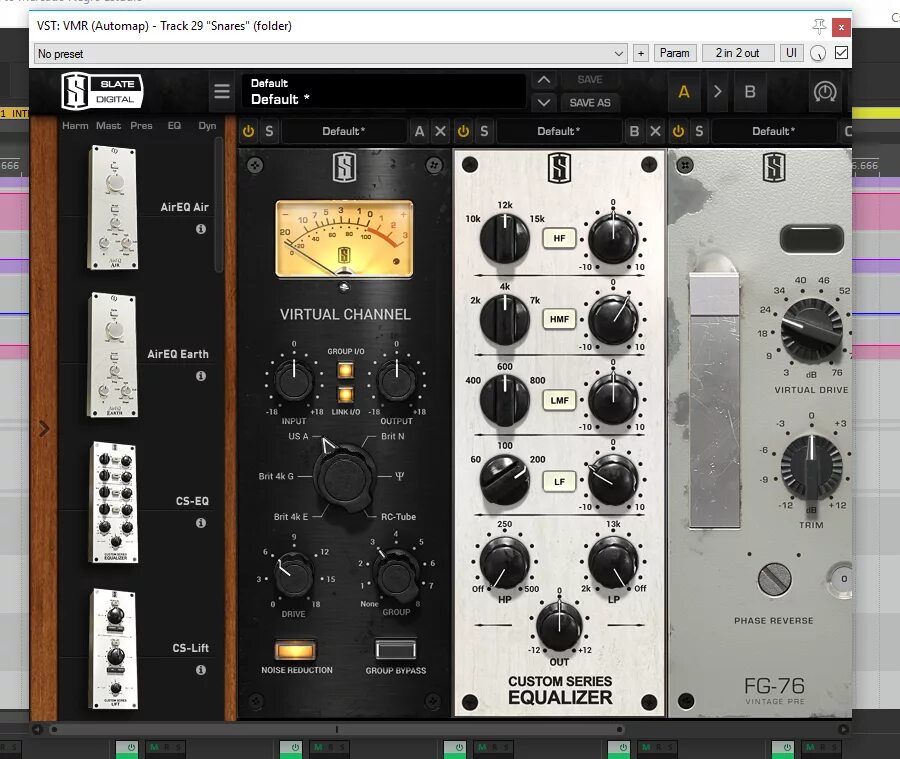The height and width of the screenshot is (759, 900).
Task: Open the EQ module category tab
Action: 174,126
